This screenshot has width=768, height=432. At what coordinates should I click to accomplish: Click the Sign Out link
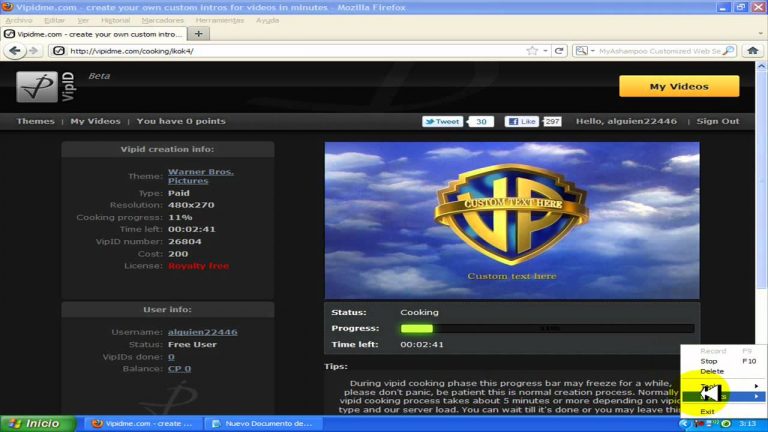(x=718, y=121)
